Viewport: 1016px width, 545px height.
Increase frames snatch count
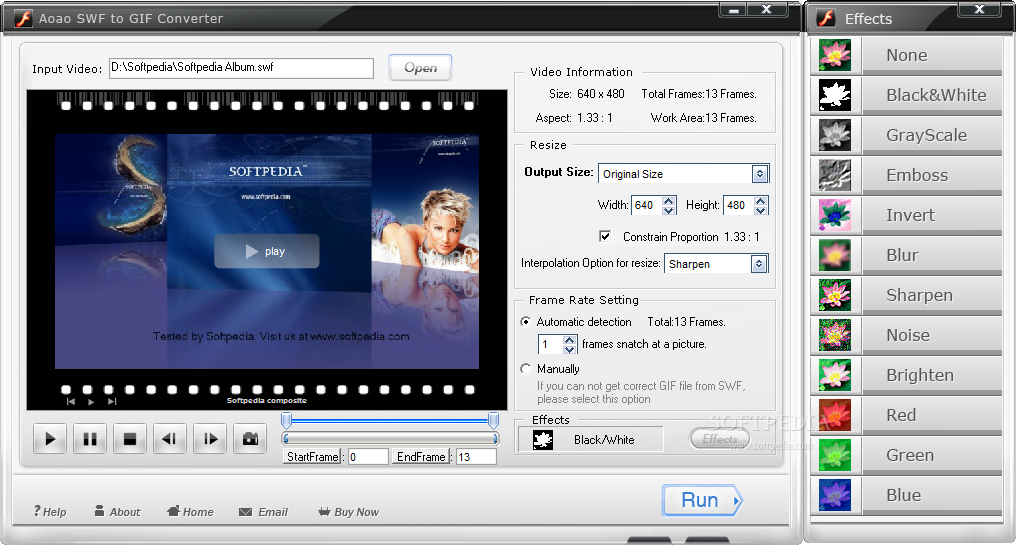click(x=569, y=340)
